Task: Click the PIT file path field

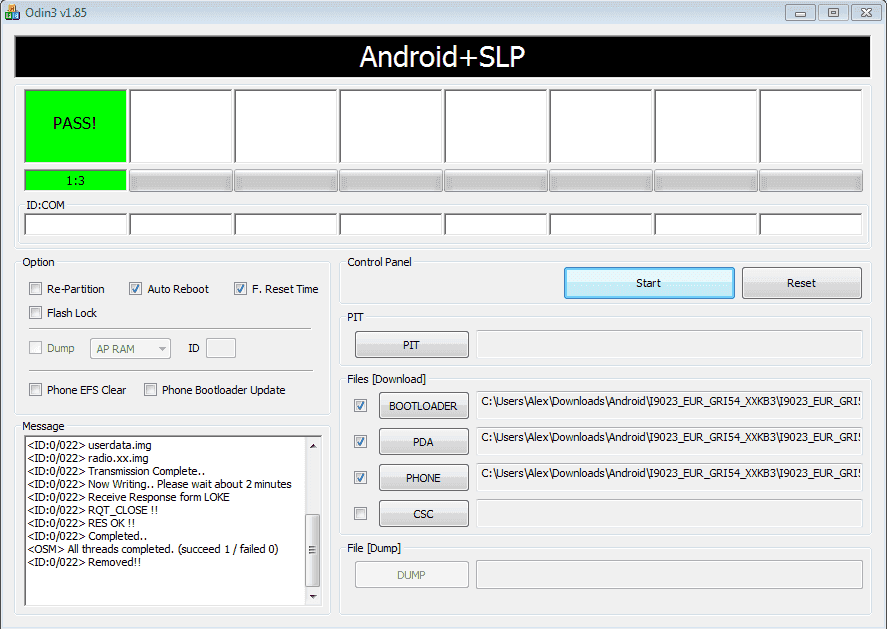Action: (669, 344)
